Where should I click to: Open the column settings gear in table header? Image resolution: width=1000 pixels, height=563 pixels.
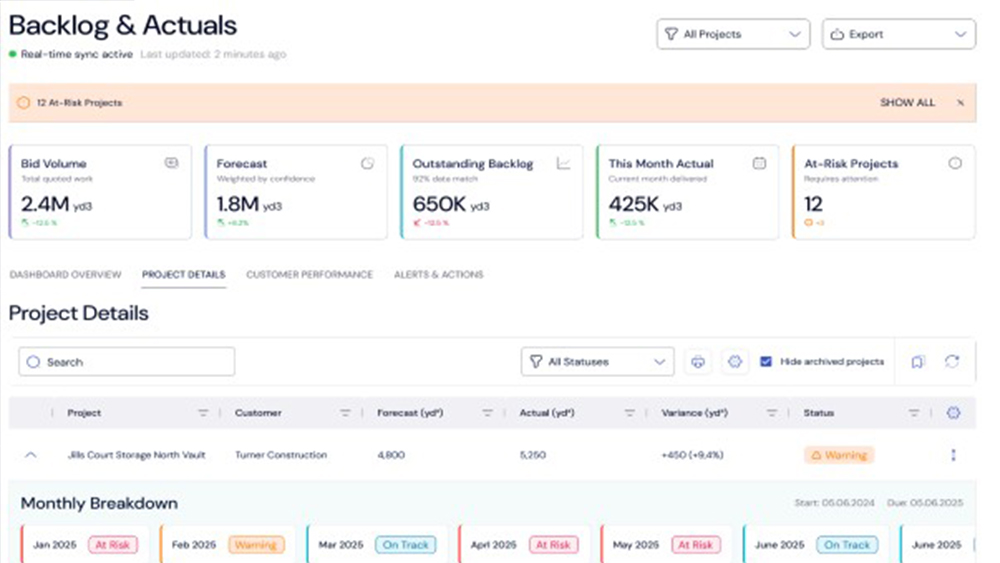952,413
